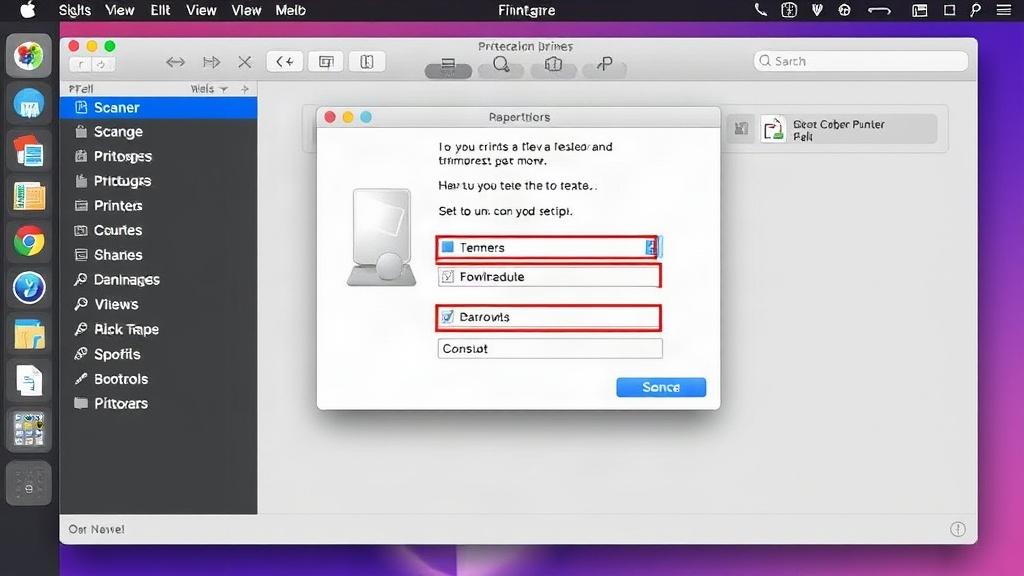
Task: Click the Bootrols wrench icon
Action: coord(81,379)
